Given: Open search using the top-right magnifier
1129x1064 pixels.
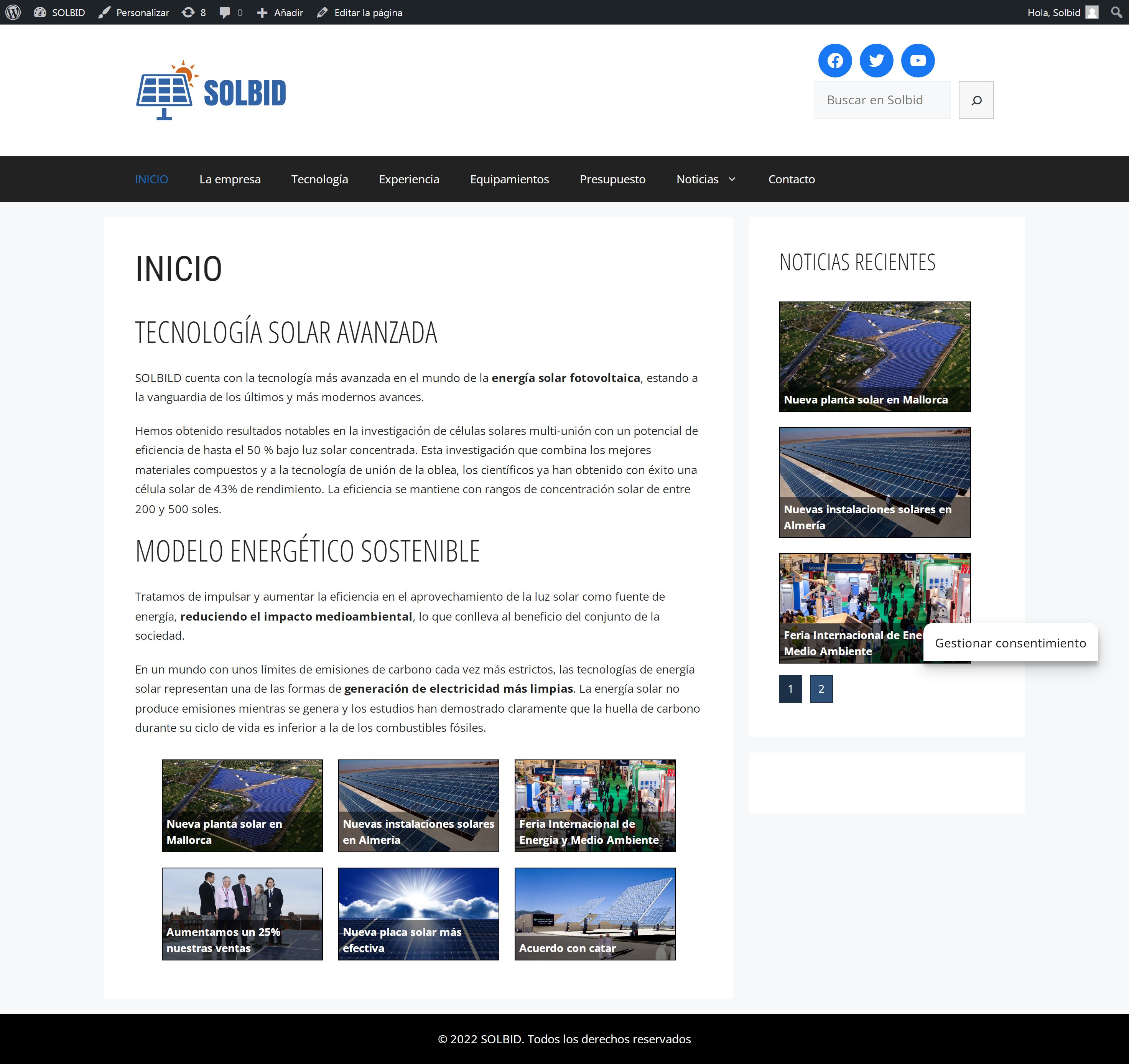Looking at the screenshot, I should pos(1115,12).
